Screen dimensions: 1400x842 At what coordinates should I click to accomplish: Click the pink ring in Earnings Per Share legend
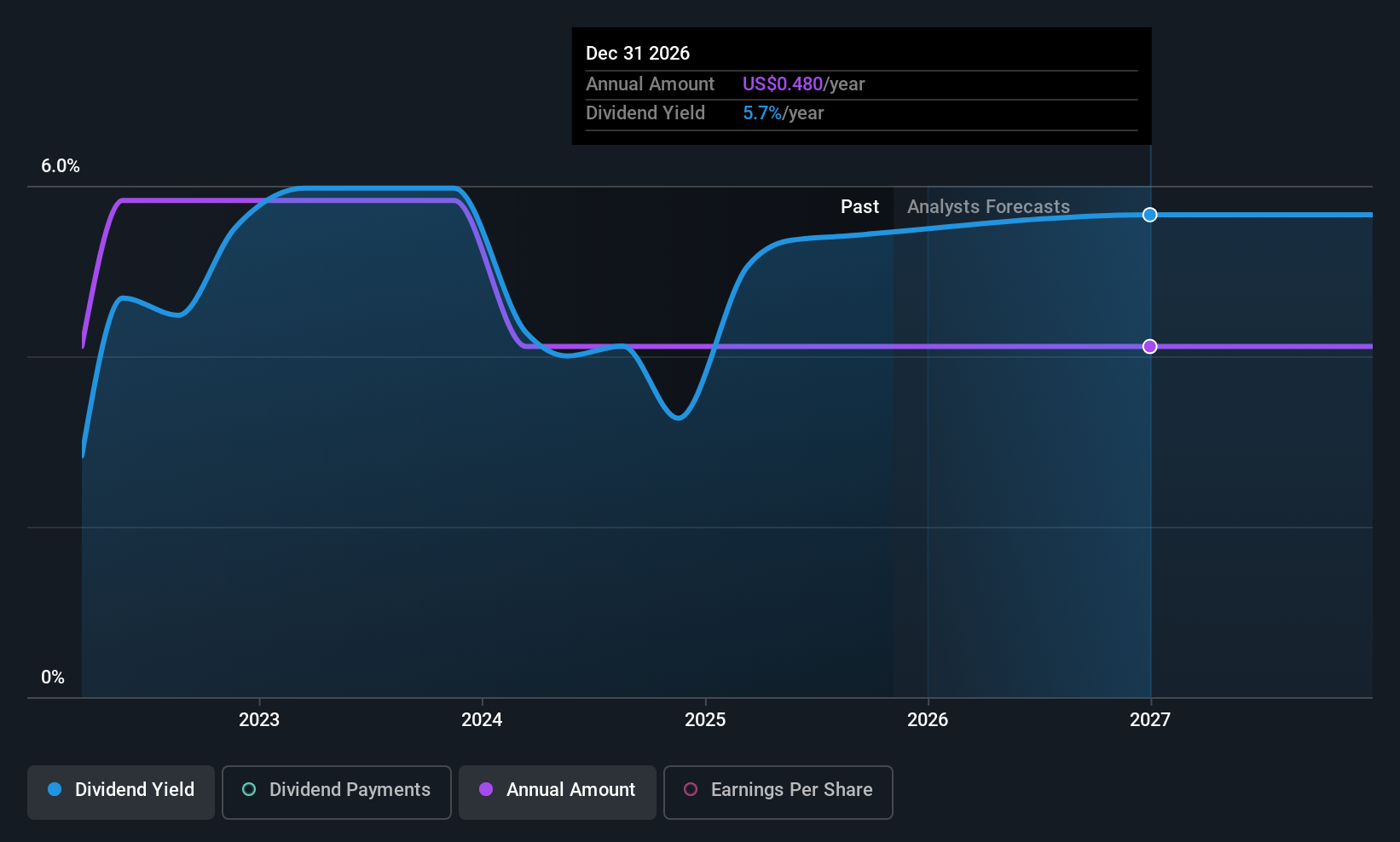pos(691,789)
